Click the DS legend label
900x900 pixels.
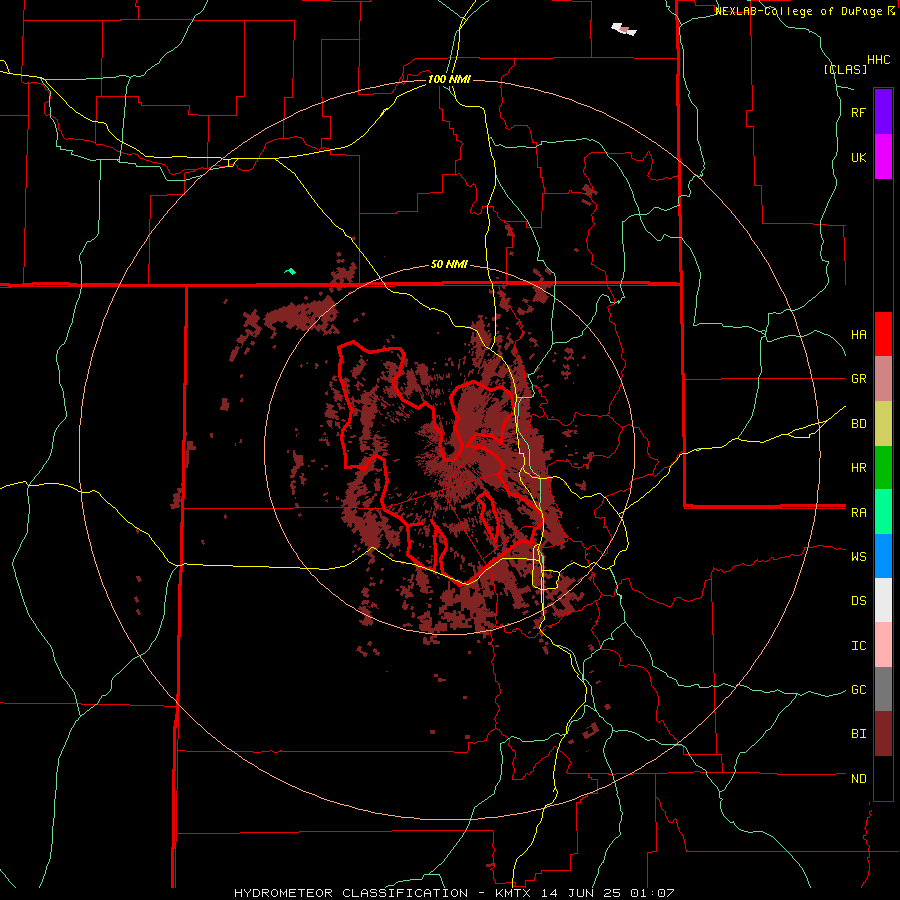(x=859, y=601)
